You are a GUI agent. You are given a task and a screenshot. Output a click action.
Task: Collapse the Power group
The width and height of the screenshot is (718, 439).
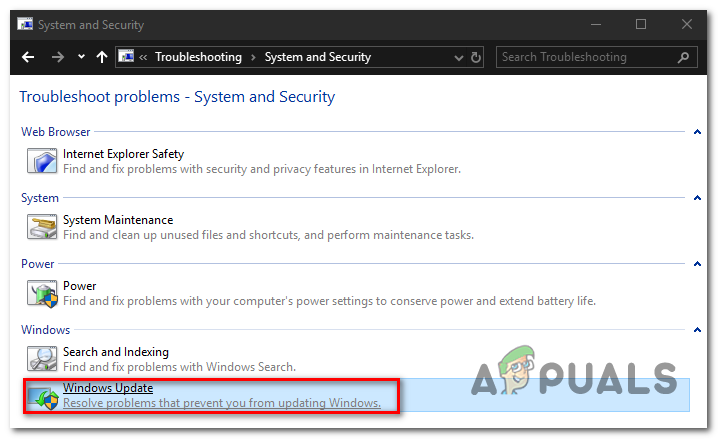(x=696, y=264)
